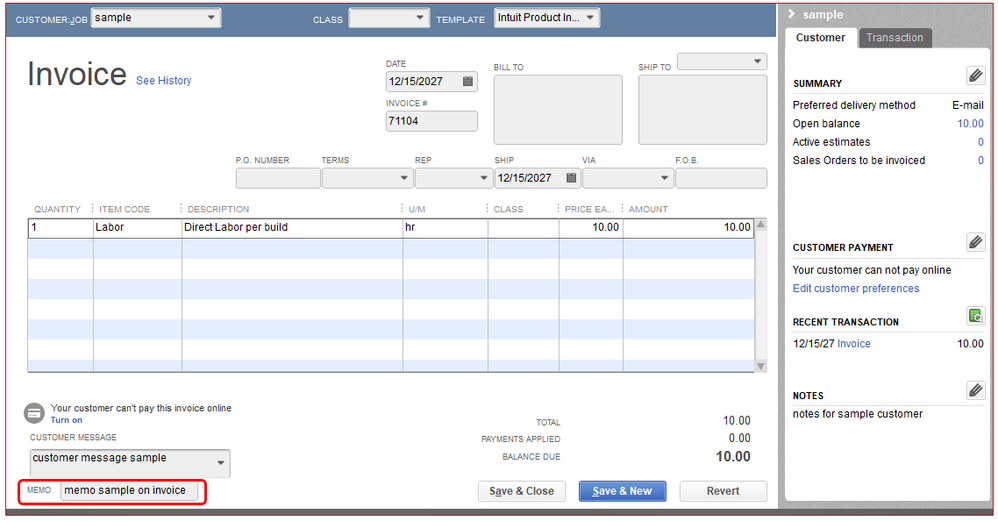Click the Memo field
998x522 pixels.
click(x=129, y=491)
